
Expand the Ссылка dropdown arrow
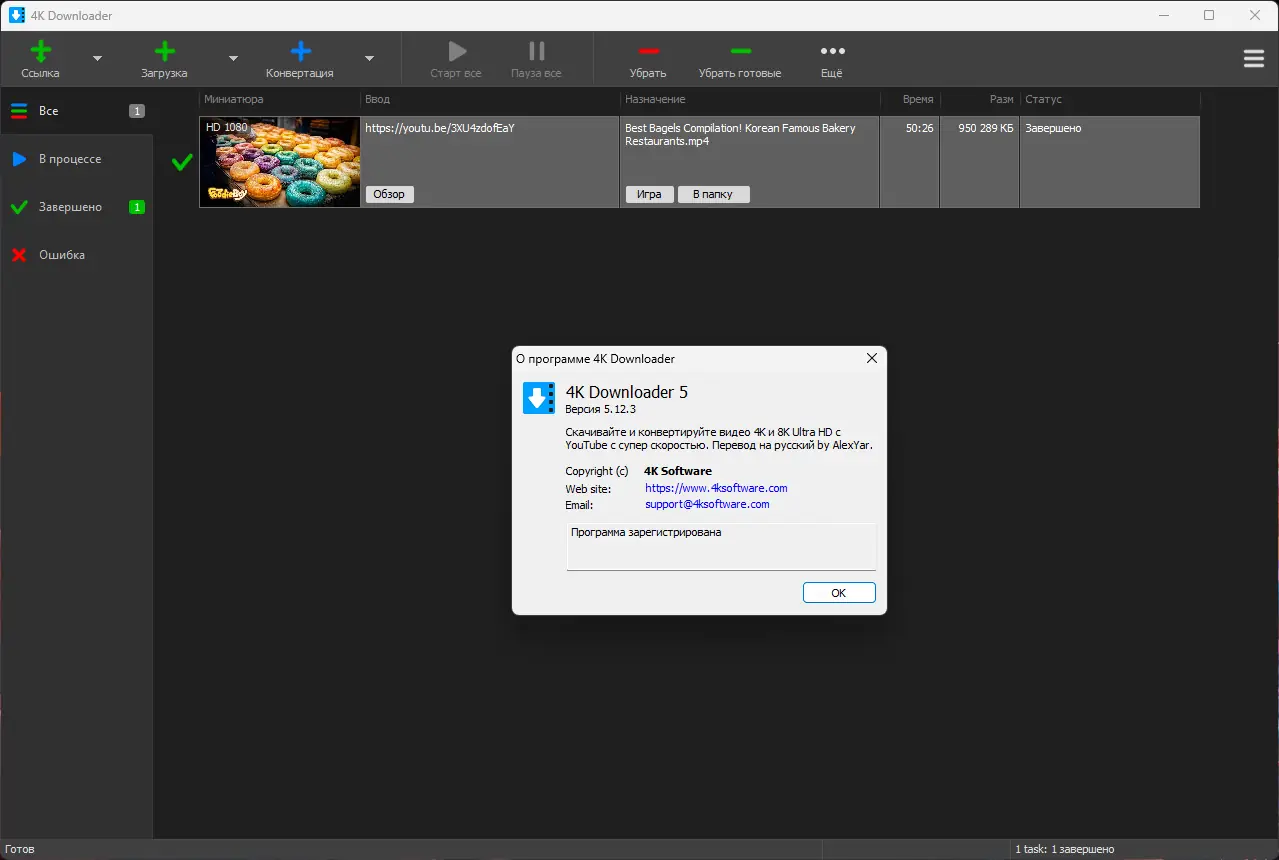[x=97, y=58]
